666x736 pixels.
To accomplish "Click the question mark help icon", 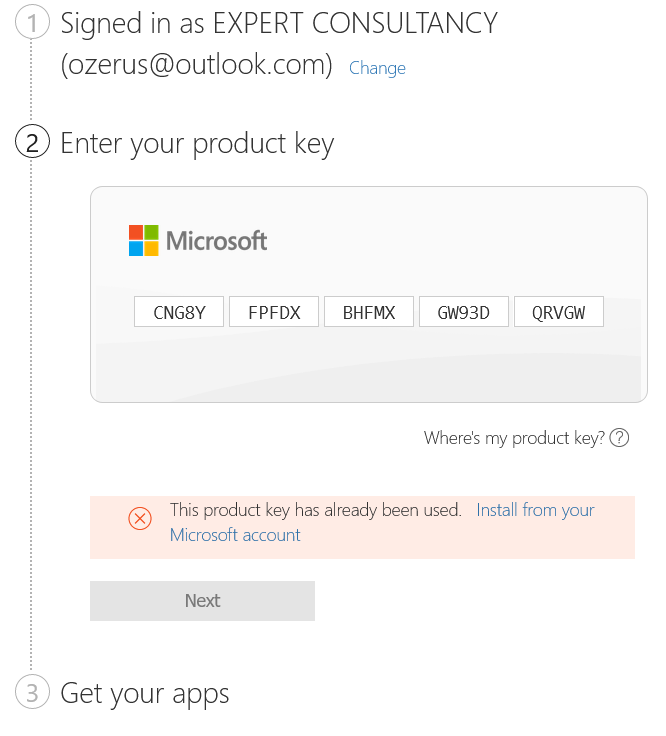I will coord(619,438).
